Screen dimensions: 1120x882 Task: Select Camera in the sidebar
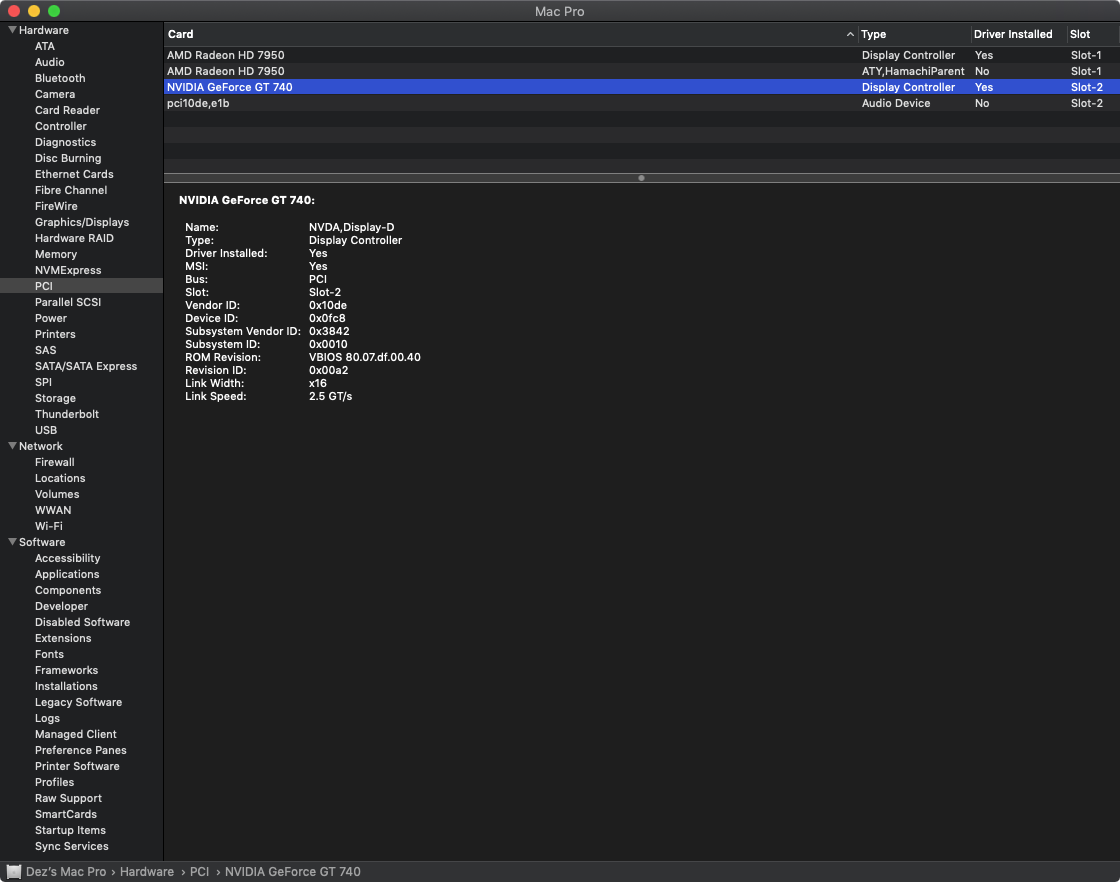55,94
